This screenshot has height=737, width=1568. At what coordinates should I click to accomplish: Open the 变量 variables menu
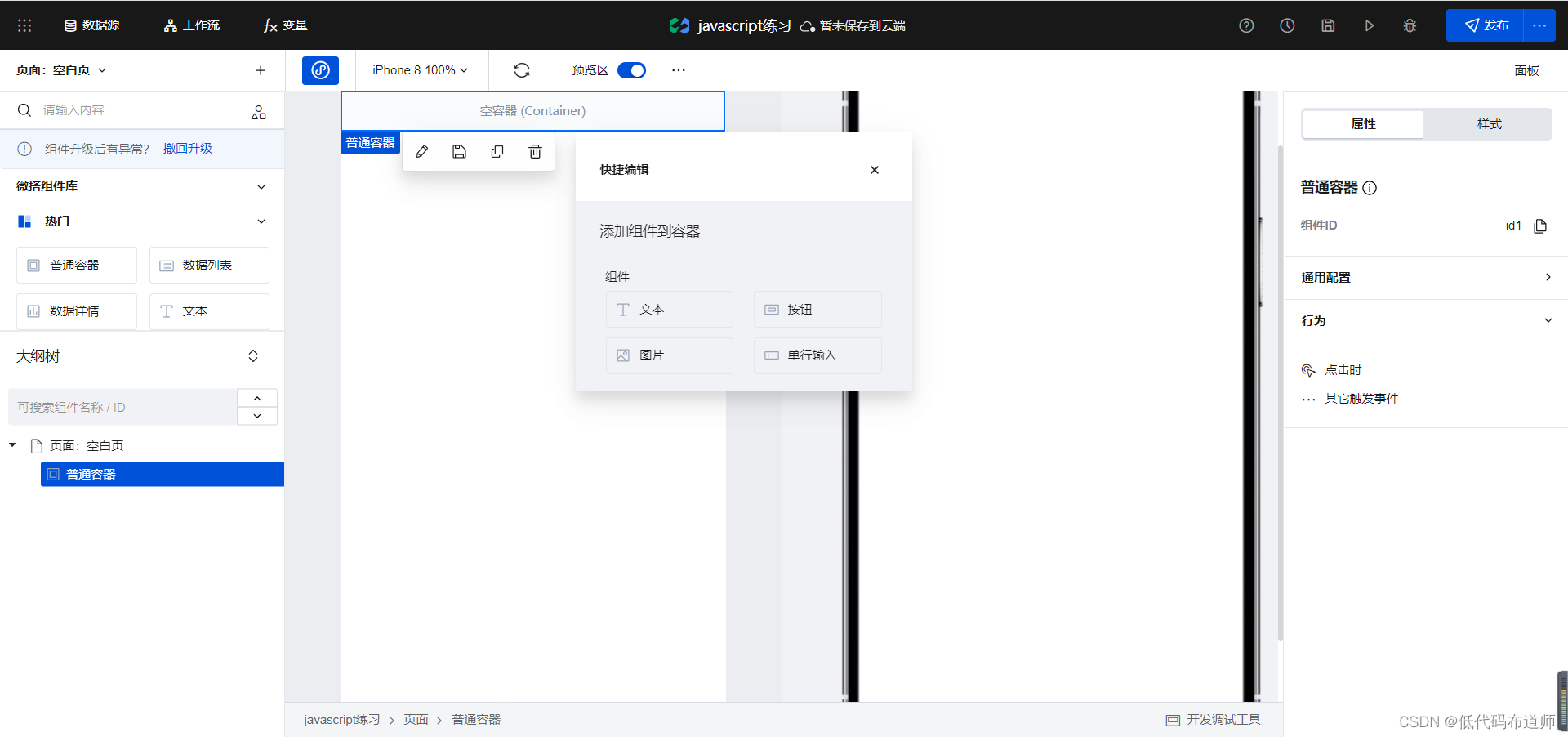coord(285,25)
